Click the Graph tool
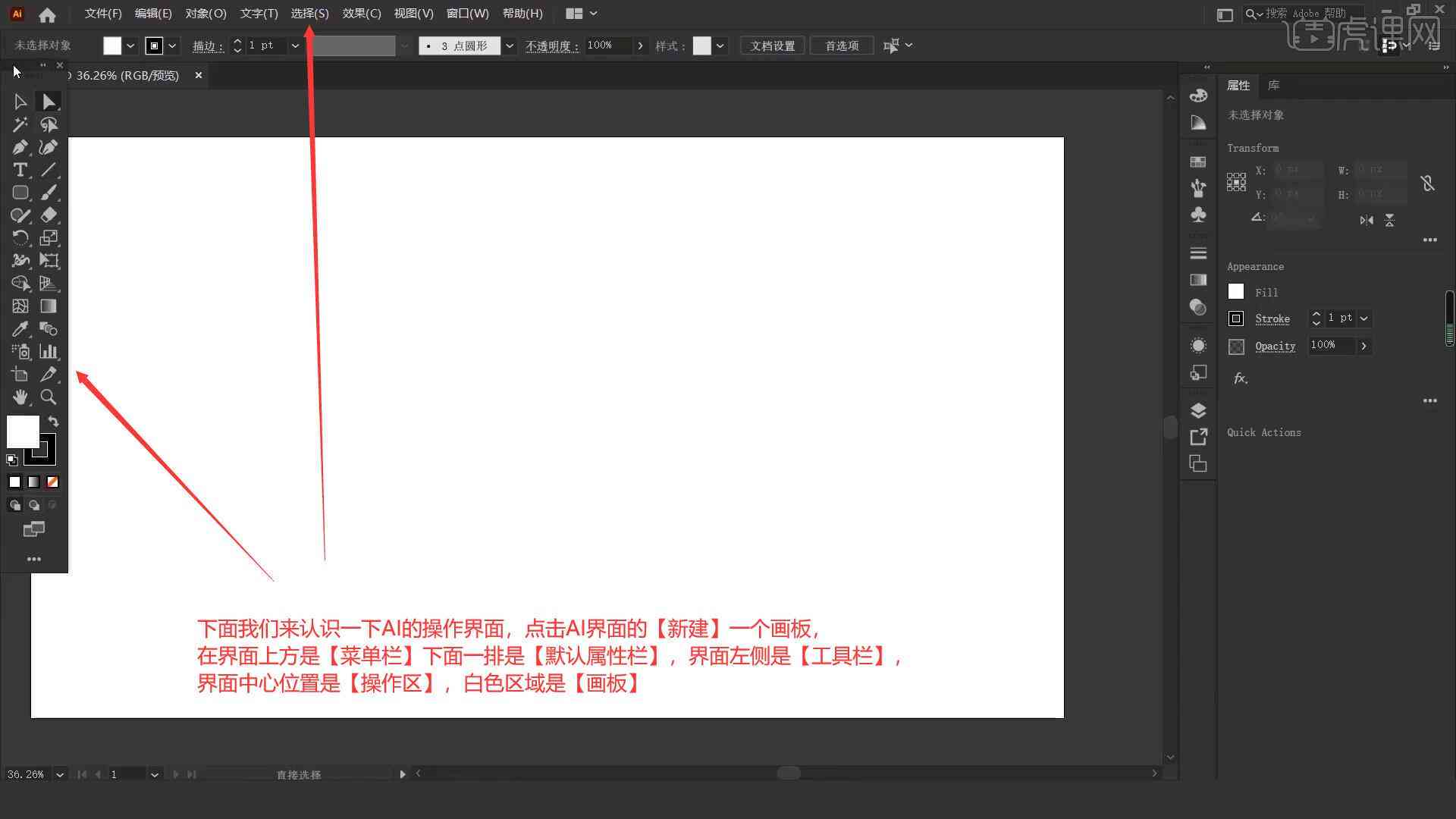The width and height of the screenshot is (1456, 819). point(48,351)
